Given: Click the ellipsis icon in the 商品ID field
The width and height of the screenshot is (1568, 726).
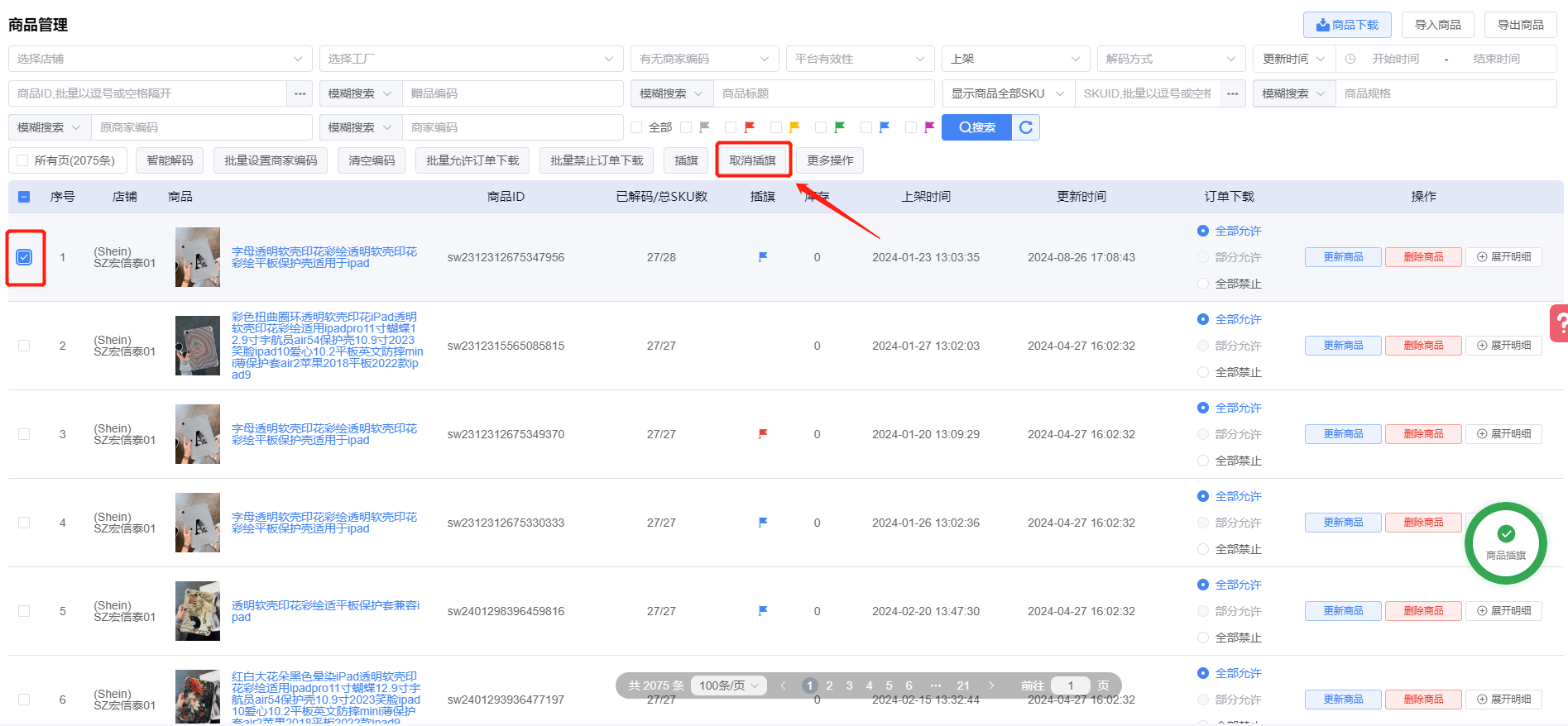Looking at the screenshot, I should pyautogui.click(x=300, y=93).
